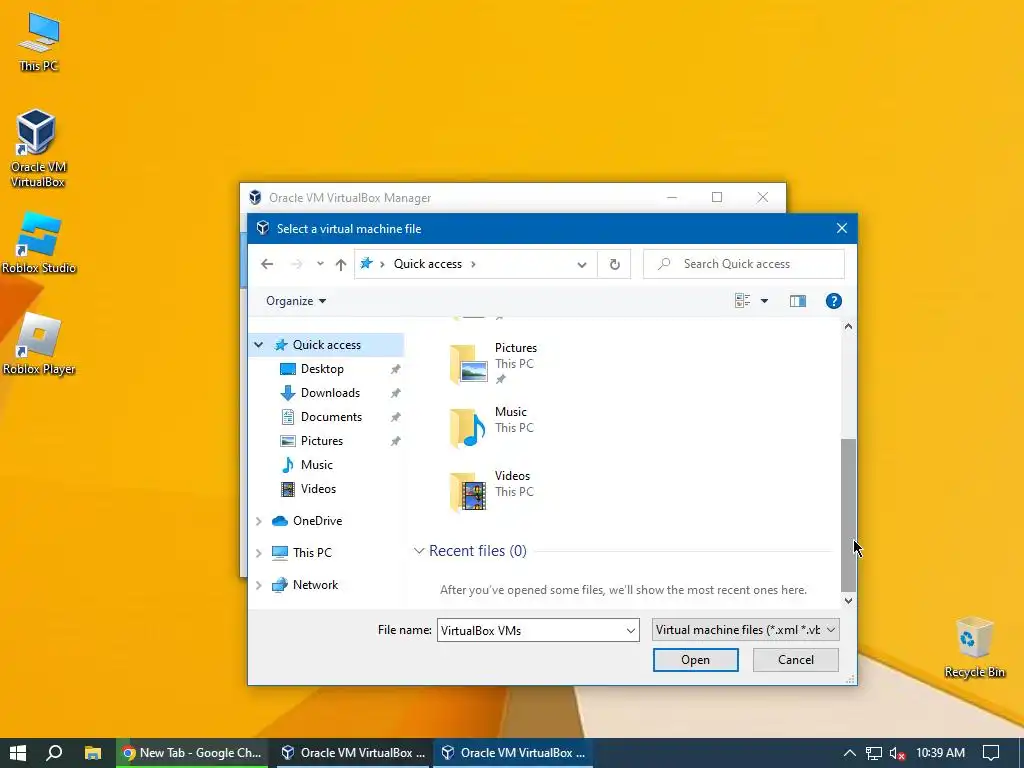Image resolution: width=1024 pixels, height=768 pixels.
Task: Select Network in navigation pane
Action: coord(315,585)
